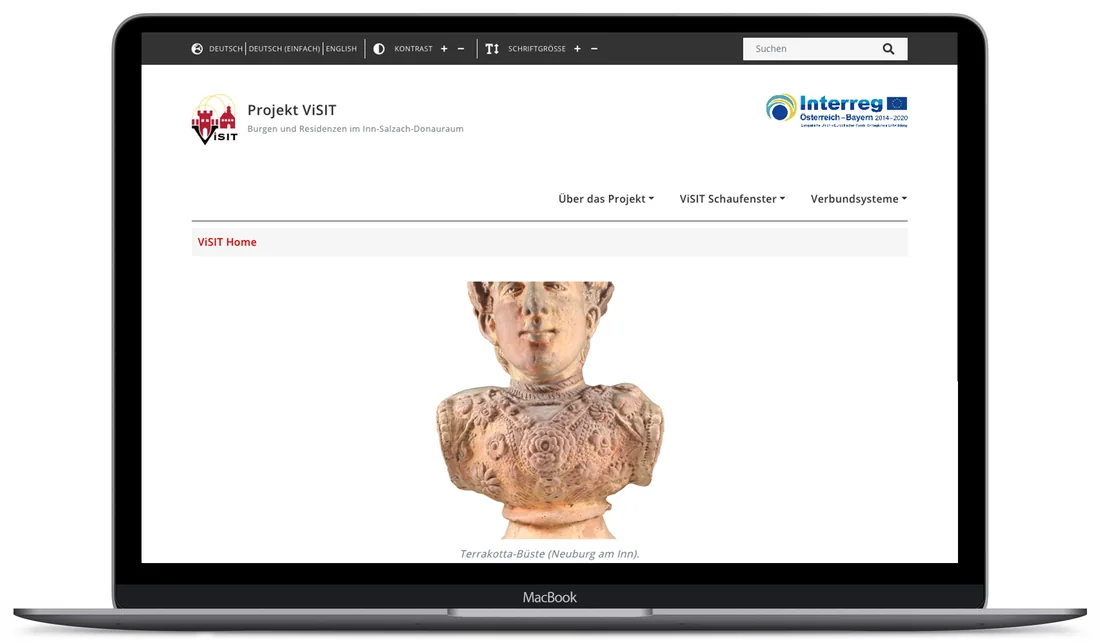Switch site language to English
The width and height of the screenshot is (1100, 644).
[x=342, y=49]
